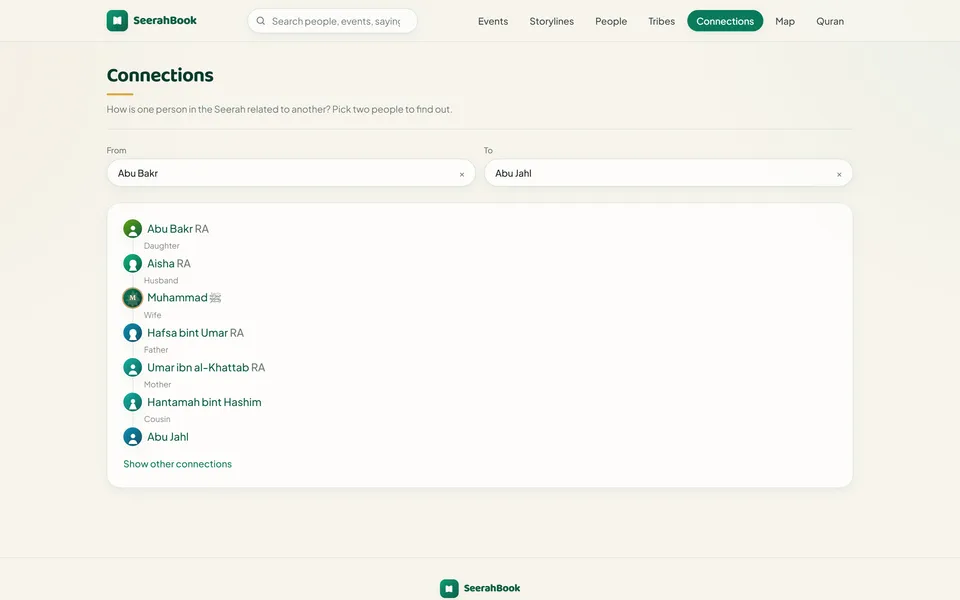
Task: Click the From field containing Abu Bakr
Action: click(291, 173)
